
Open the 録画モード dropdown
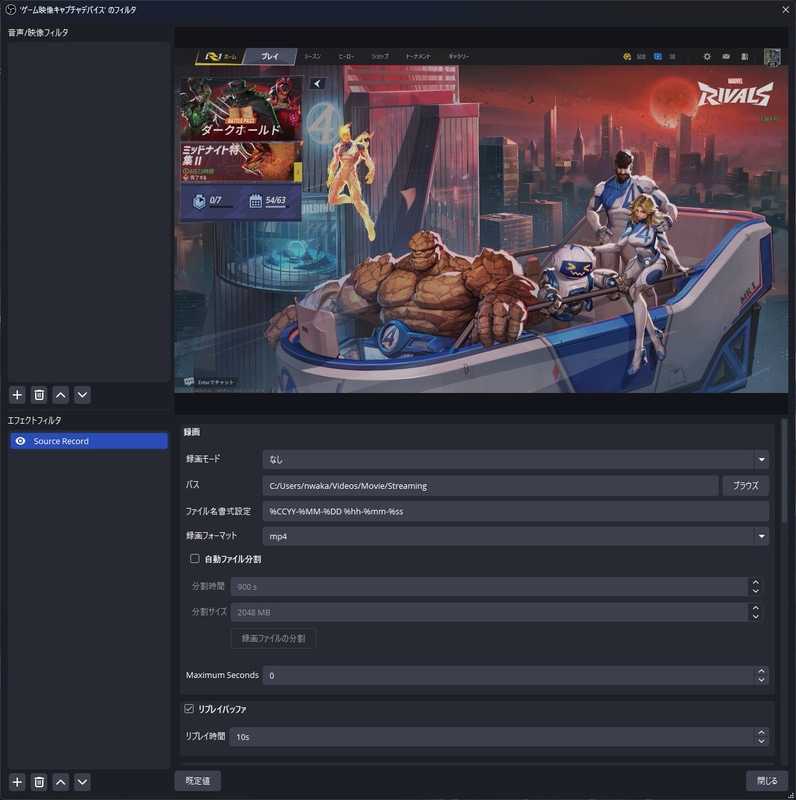(515, 460)
